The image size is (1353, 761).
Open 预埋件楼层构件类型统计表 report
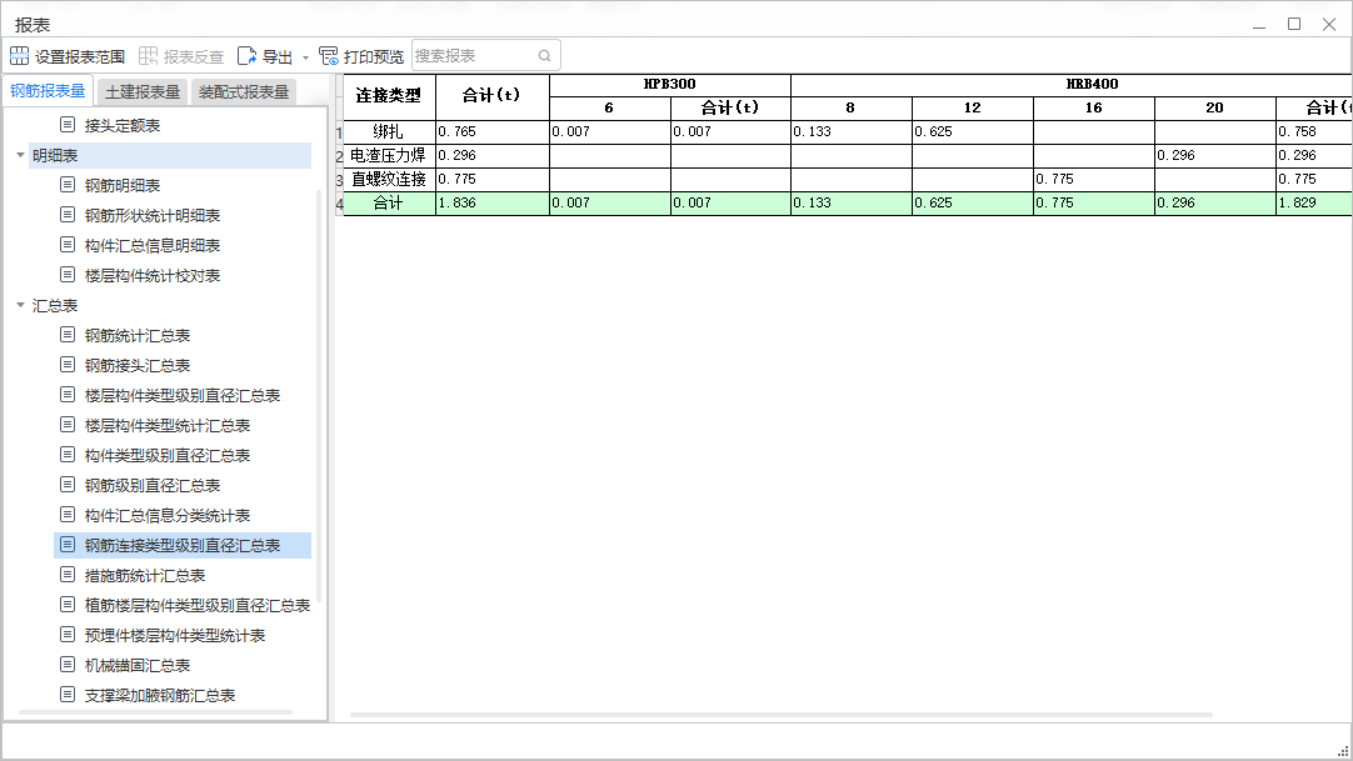coord(175,636)
